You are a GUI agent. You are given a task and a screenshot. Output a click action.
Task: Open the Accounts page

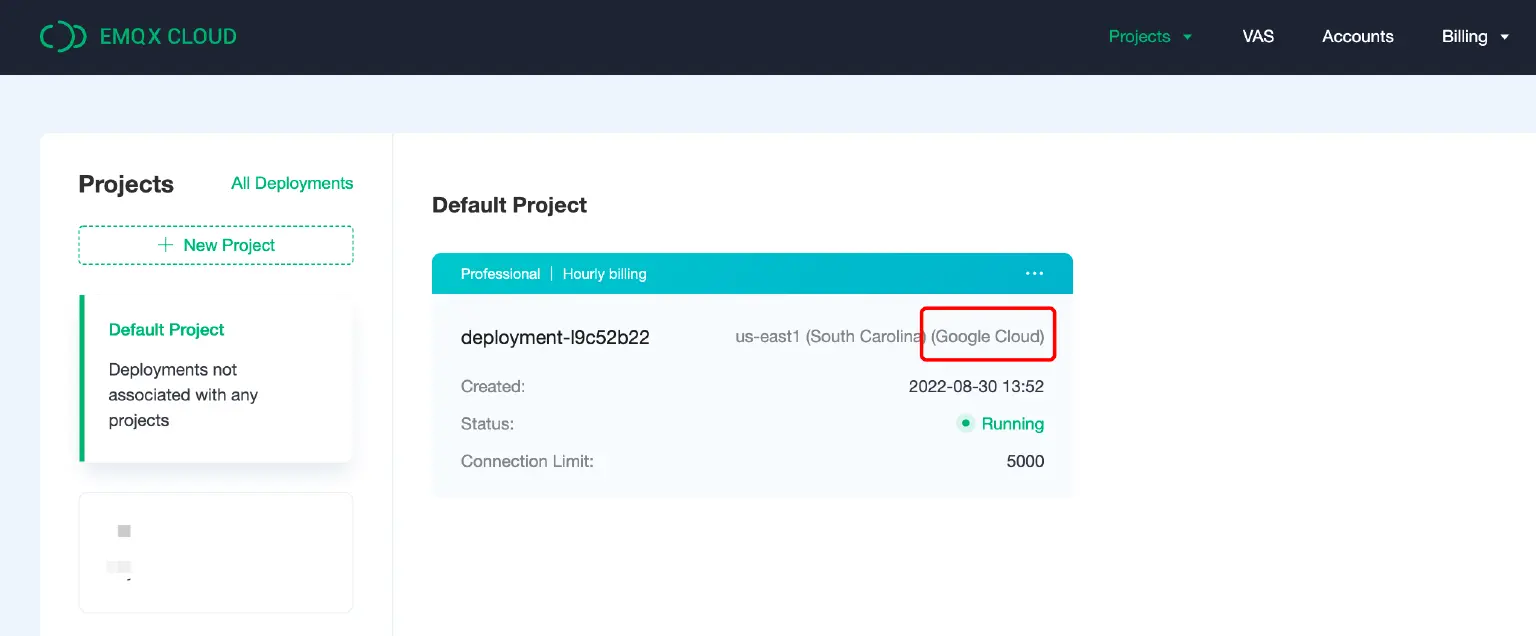(x=1357, y=37)
